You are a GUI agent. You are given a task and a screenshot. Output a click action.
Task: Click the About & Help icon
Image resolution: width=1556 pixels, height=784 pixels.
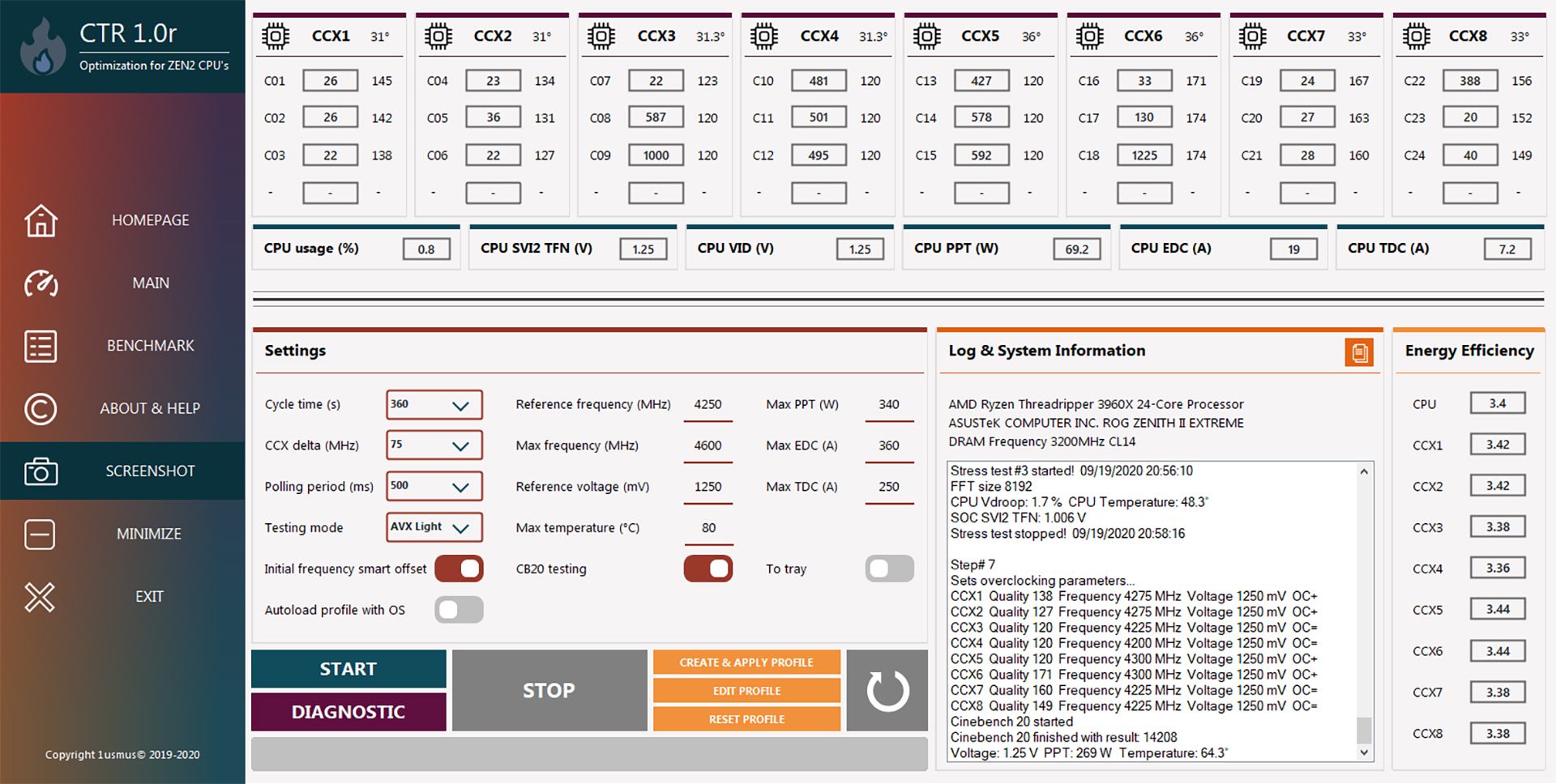pyautogui.click(x=39, y=409)
